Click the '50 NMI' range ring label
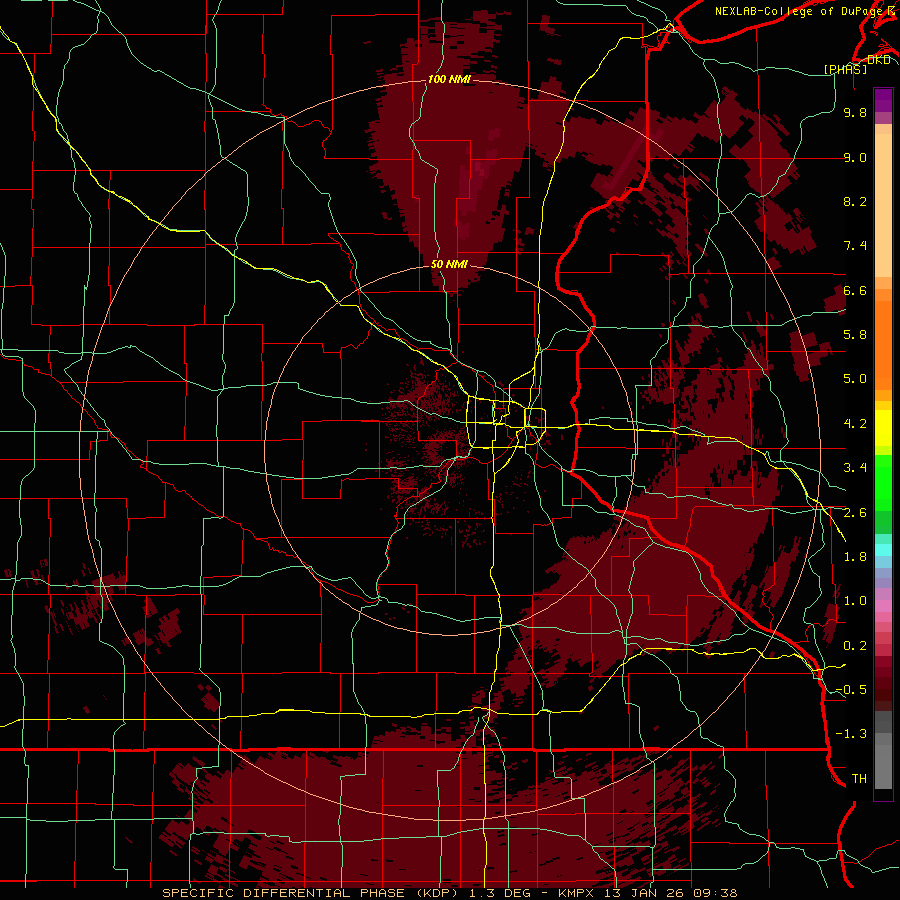Viewport: 900px width, 900px height. pos(449,264)
